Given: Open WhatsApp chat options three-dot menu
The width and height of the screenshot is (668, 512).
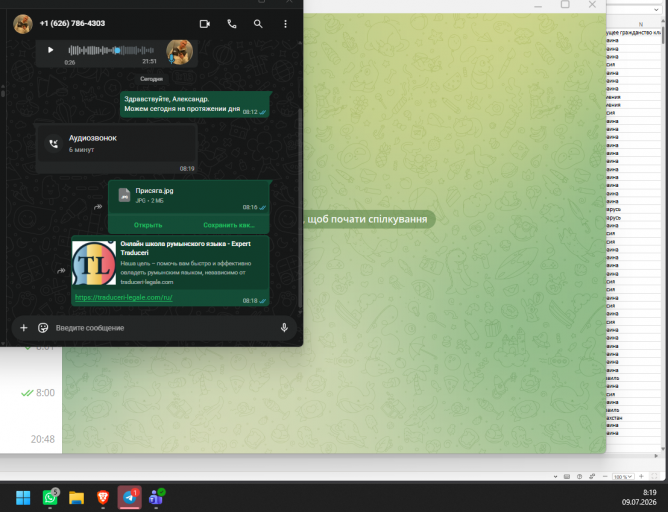Looking at the screenshot, I should 285,24.
